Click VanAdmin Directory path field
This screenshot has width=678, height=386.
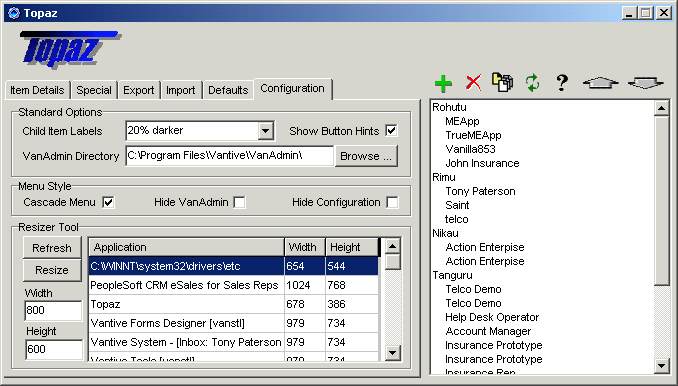pyautogui.click(x=230, y=156)
